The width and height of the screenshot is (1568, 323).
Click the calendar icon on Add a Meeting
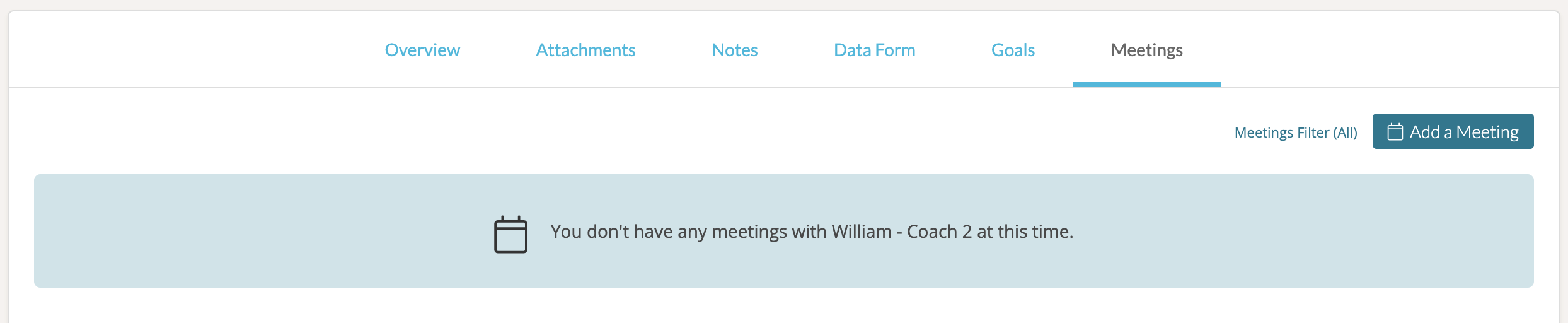(1395, 132)
